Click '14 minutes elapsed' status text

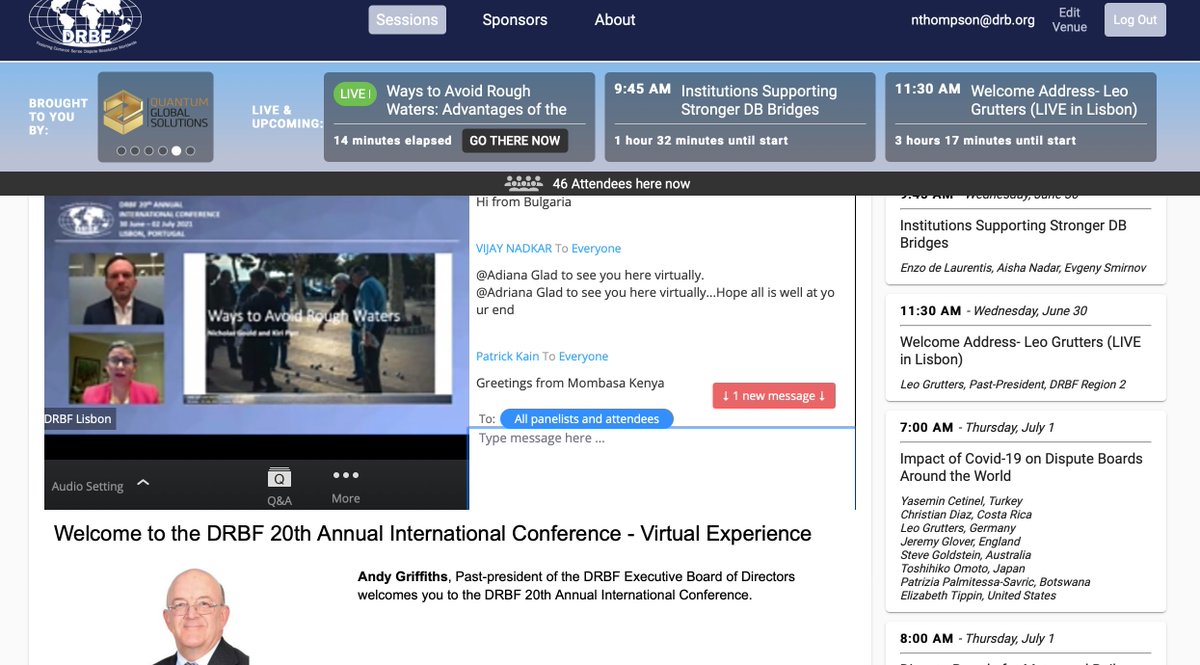[x=393, y=141]
